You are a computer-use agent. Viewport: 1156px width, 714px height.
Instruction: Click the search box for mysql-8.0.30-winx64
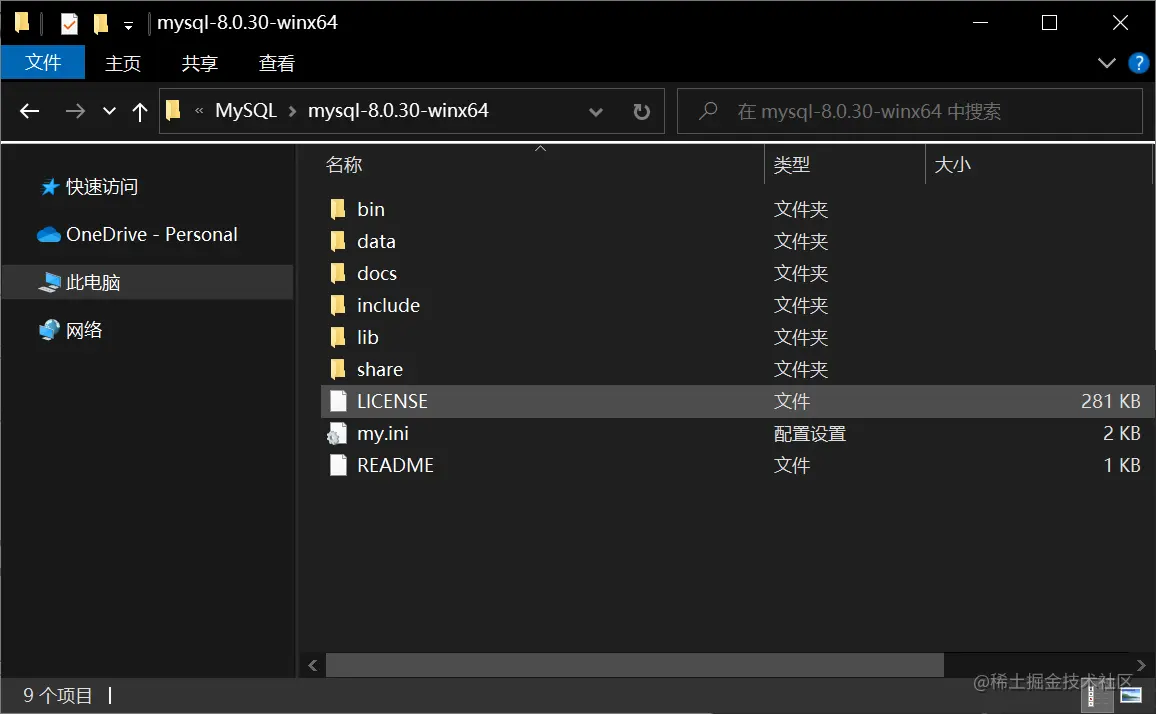click(910, 111)
